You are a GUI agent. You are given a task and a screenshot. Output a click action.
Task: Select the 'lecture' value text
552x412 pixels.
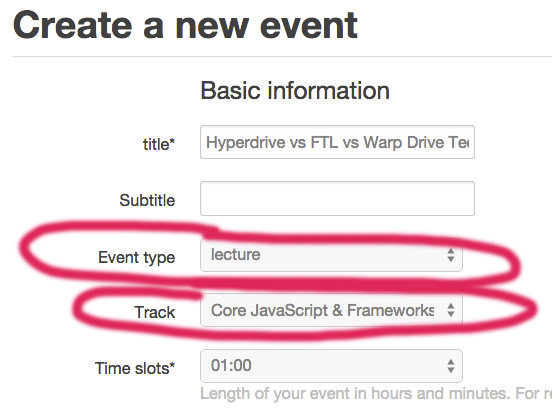[x=236, y=254]
